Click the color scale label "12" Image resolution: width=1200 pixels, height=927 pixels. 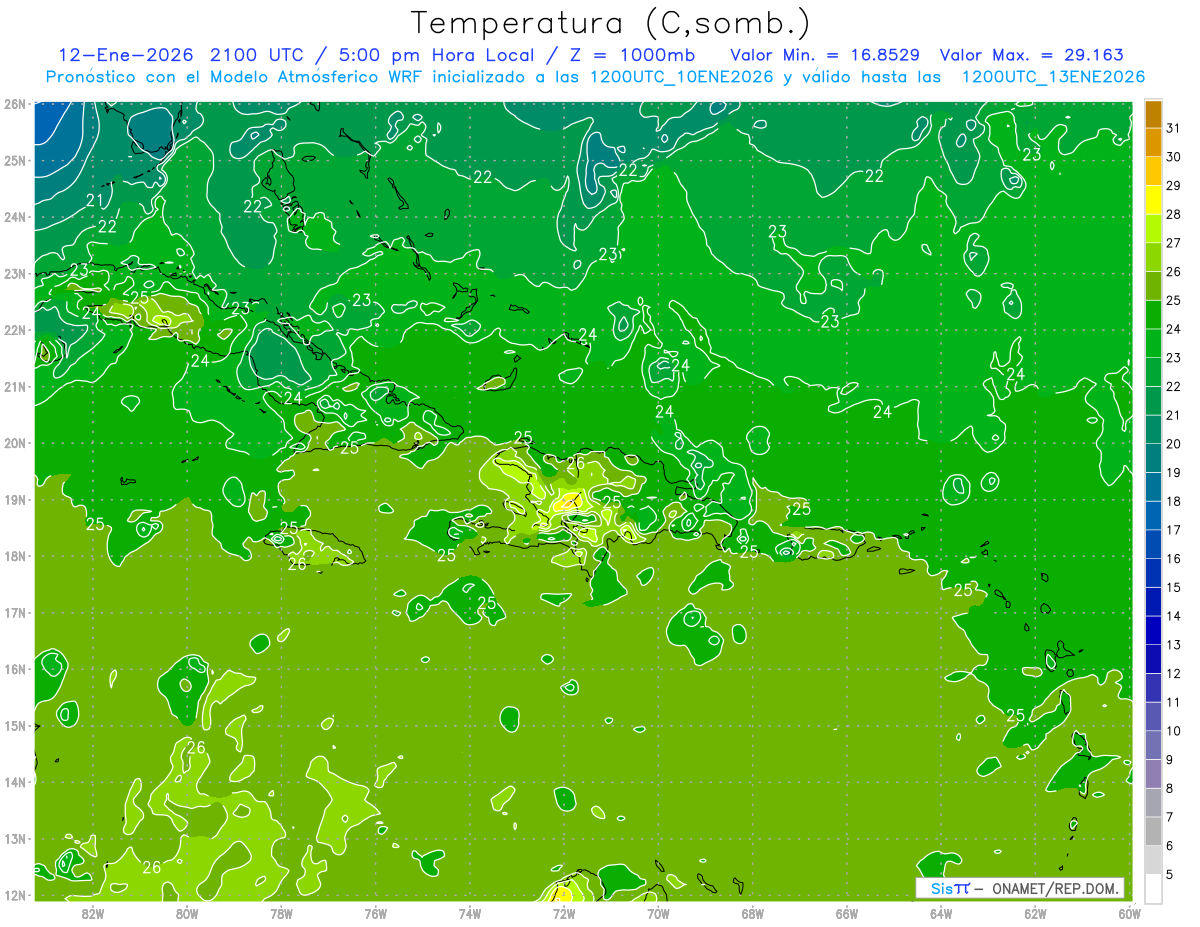1174,673
